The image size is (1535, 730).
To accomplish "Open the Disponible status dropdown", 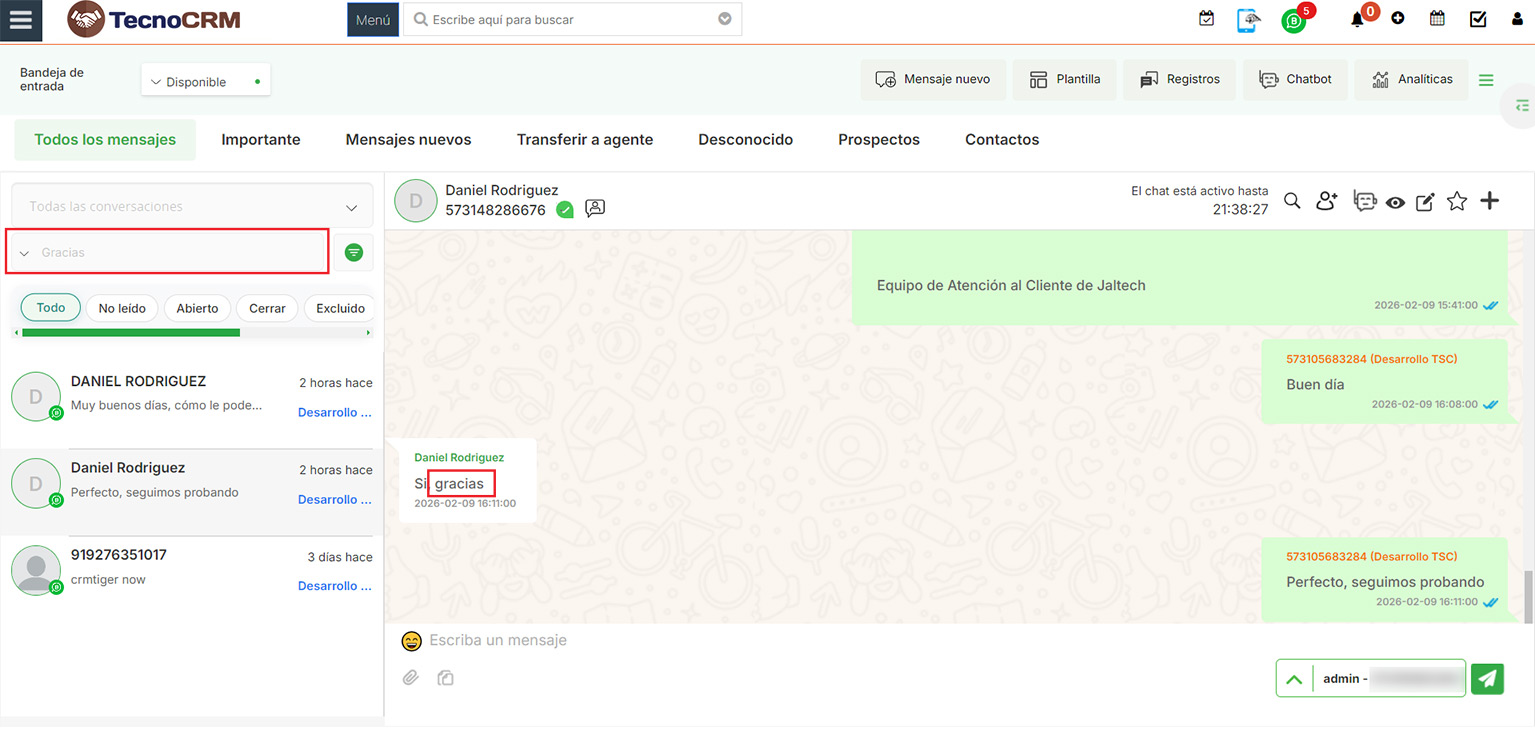I will point(206,82).
